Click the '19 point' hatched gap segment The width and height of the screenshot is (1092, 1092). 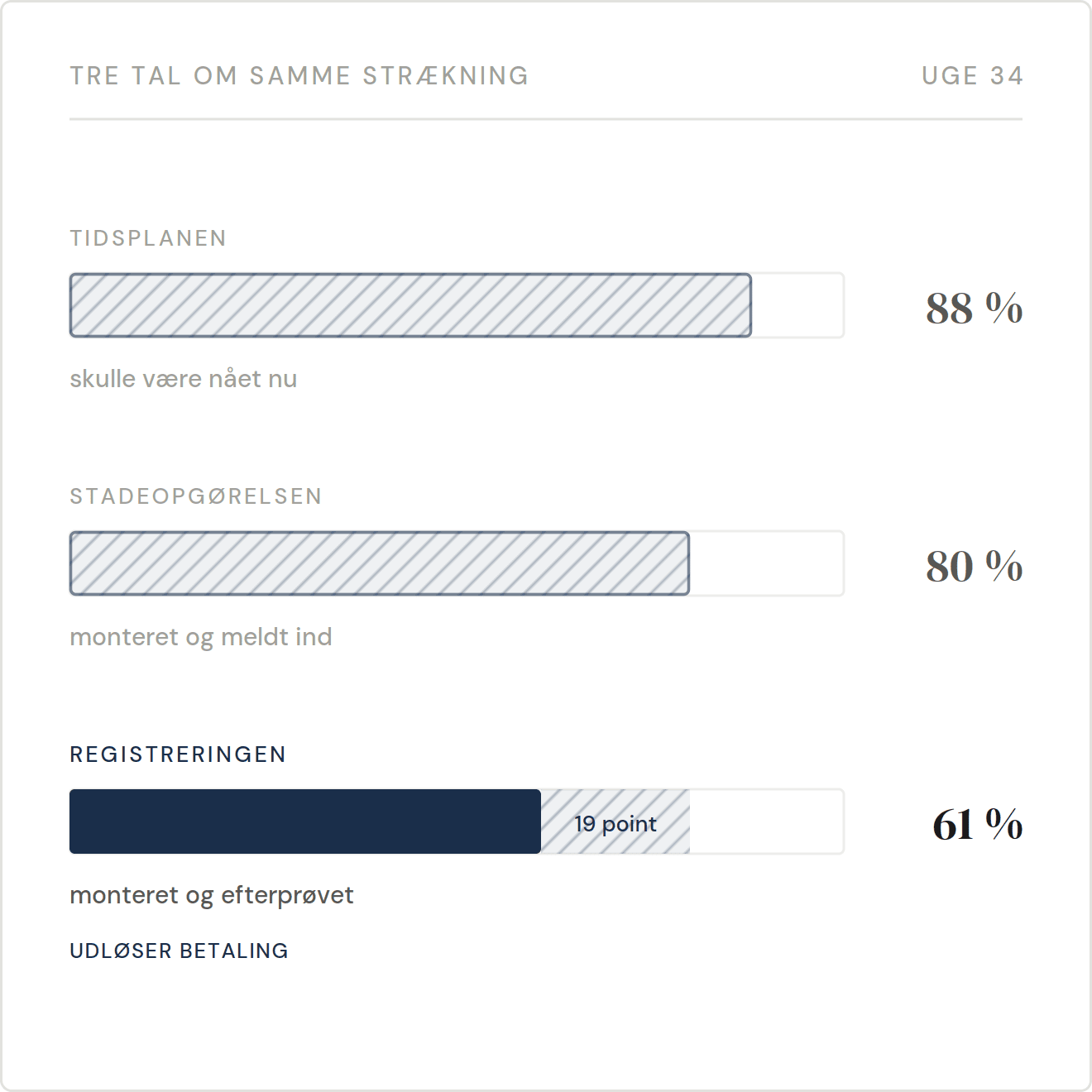click(615, 821)
